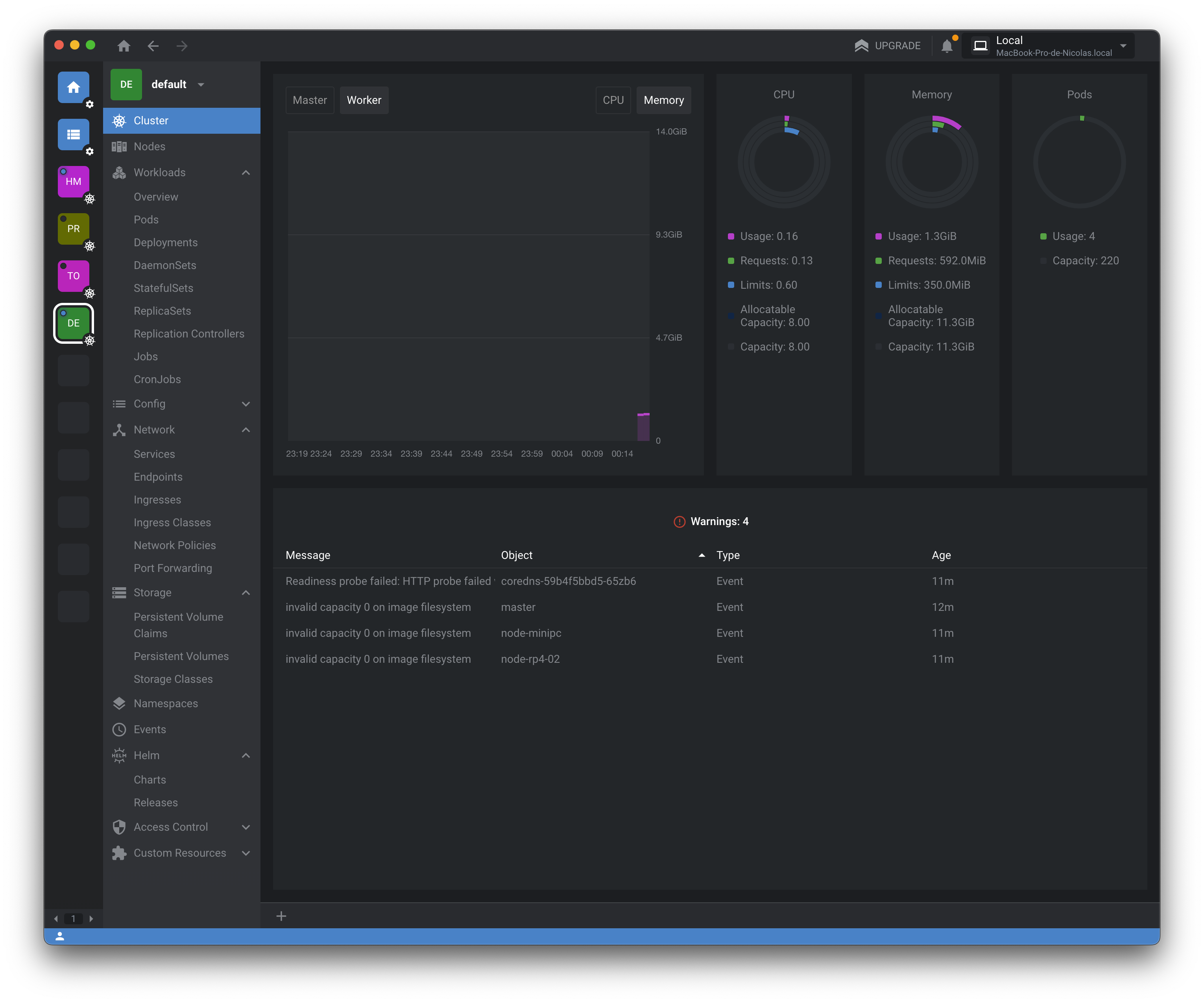Switch chart to Master nodes
Image resolution: width=1204 pixels, height=1003 pixels.
(x=310, y=100)
